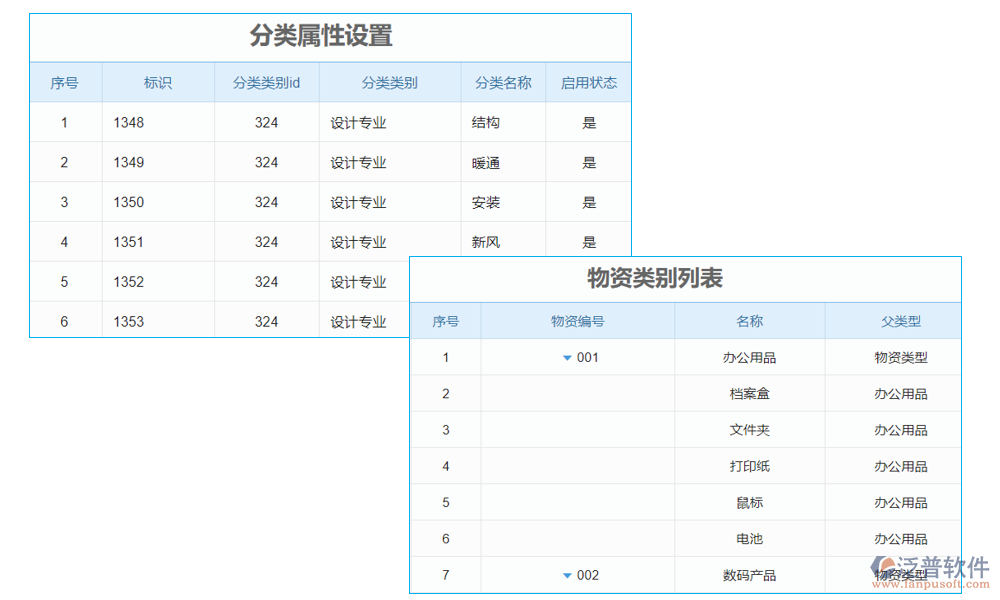Click the 序号 header in 分类属性设置

pos(65,82)
